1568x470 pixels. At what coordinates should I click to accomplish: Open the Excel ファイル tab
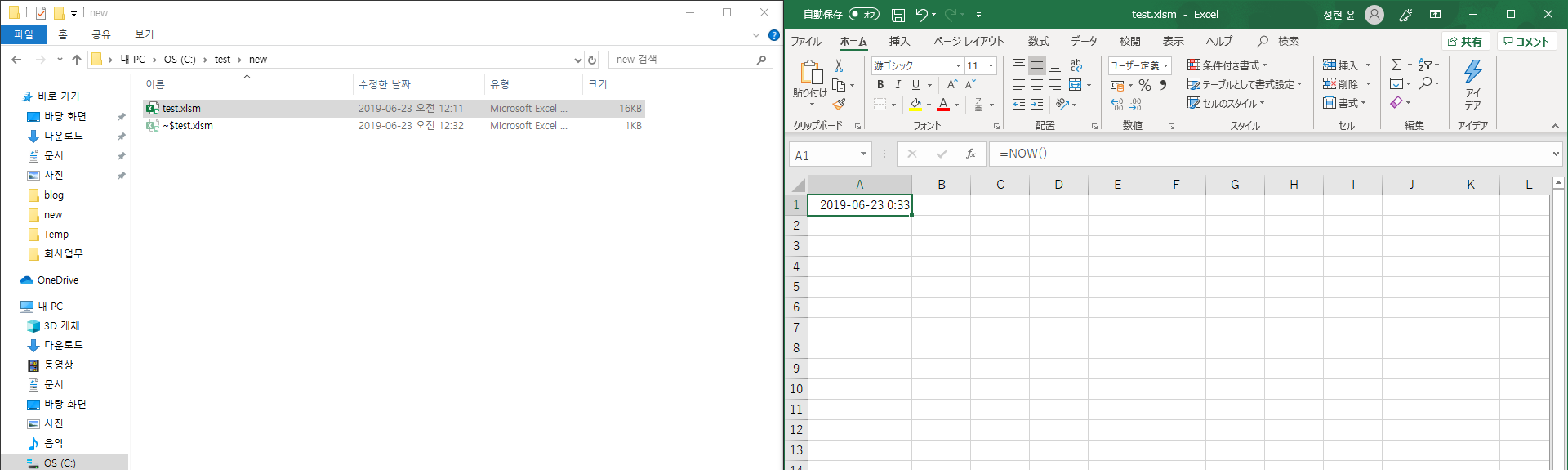[806, 41]
